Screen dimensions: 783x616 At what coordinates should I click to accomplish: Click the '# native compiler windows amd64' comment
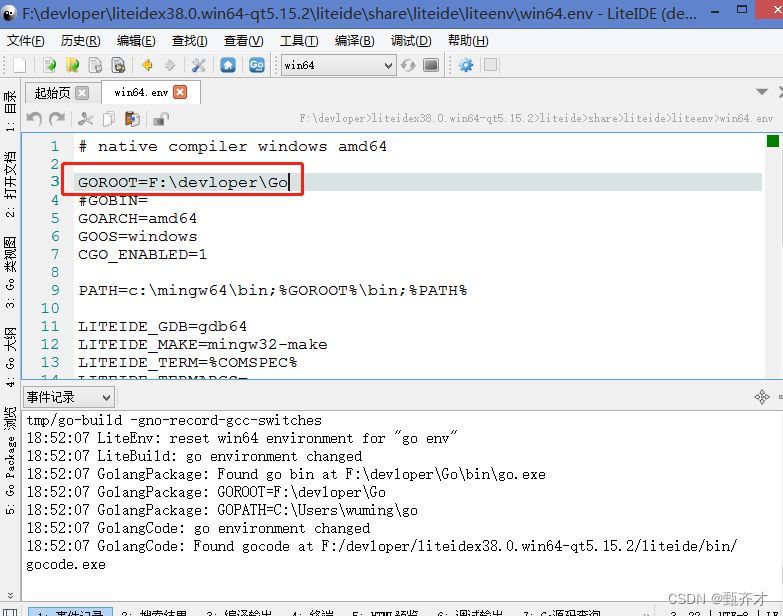coord(232,147)
